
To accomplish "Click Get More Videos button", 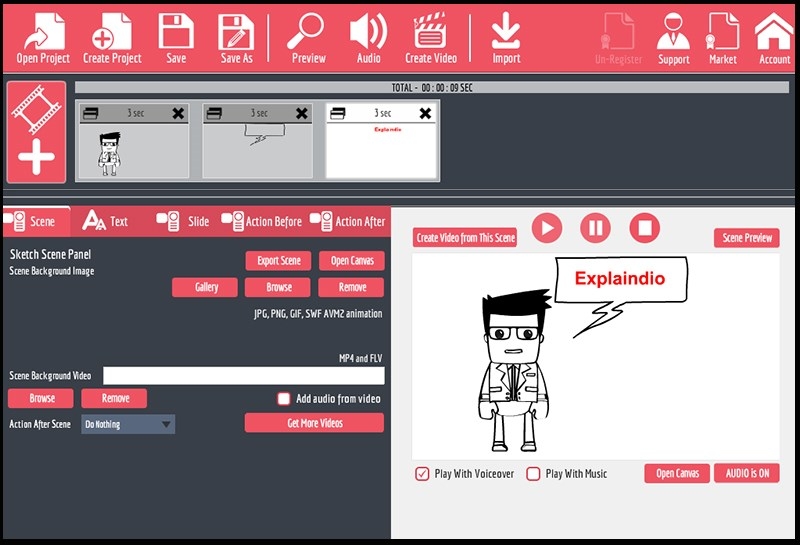I will tap(314, 423).
